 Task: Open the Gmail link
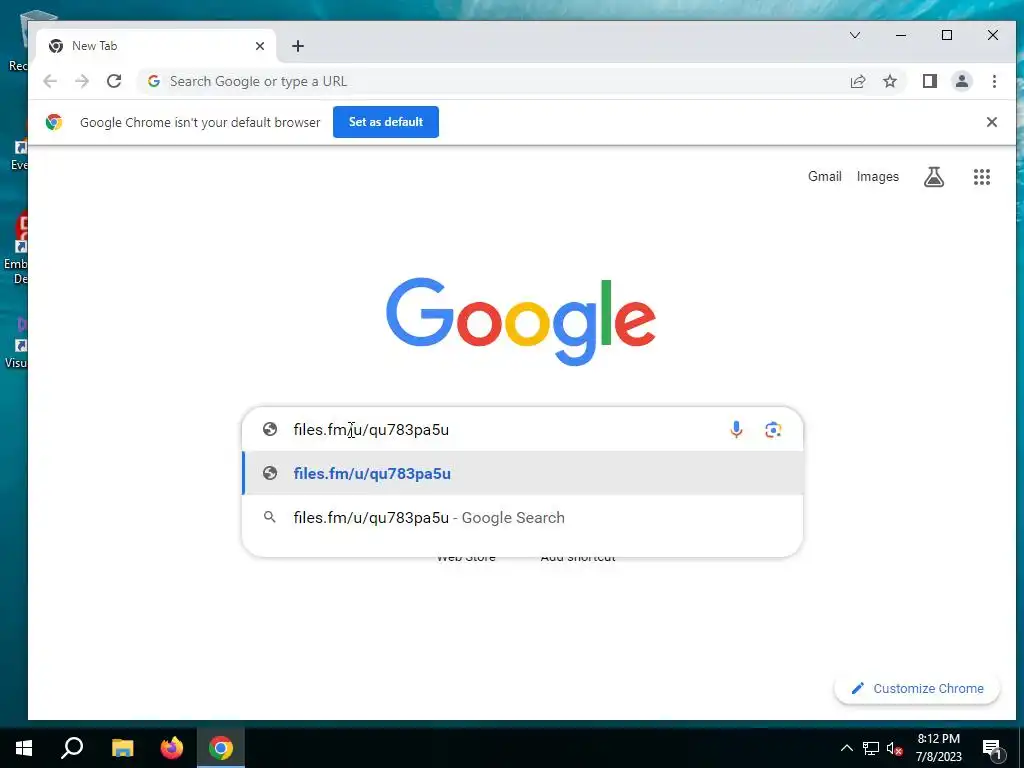825,176
